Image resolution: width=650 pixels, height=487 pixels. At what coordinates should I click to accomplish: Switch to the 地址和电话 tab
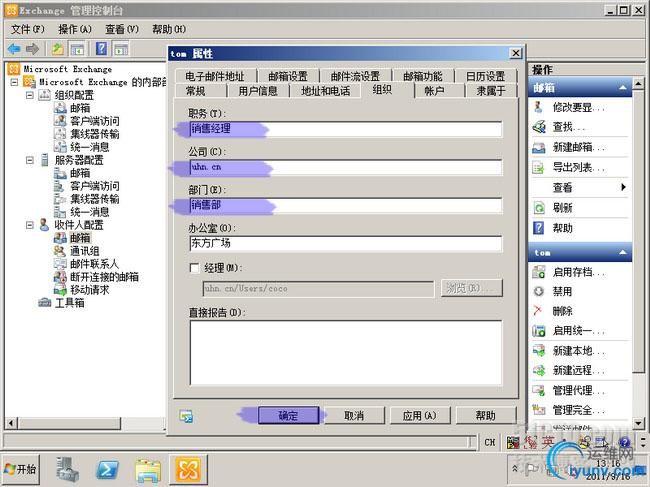326,91
